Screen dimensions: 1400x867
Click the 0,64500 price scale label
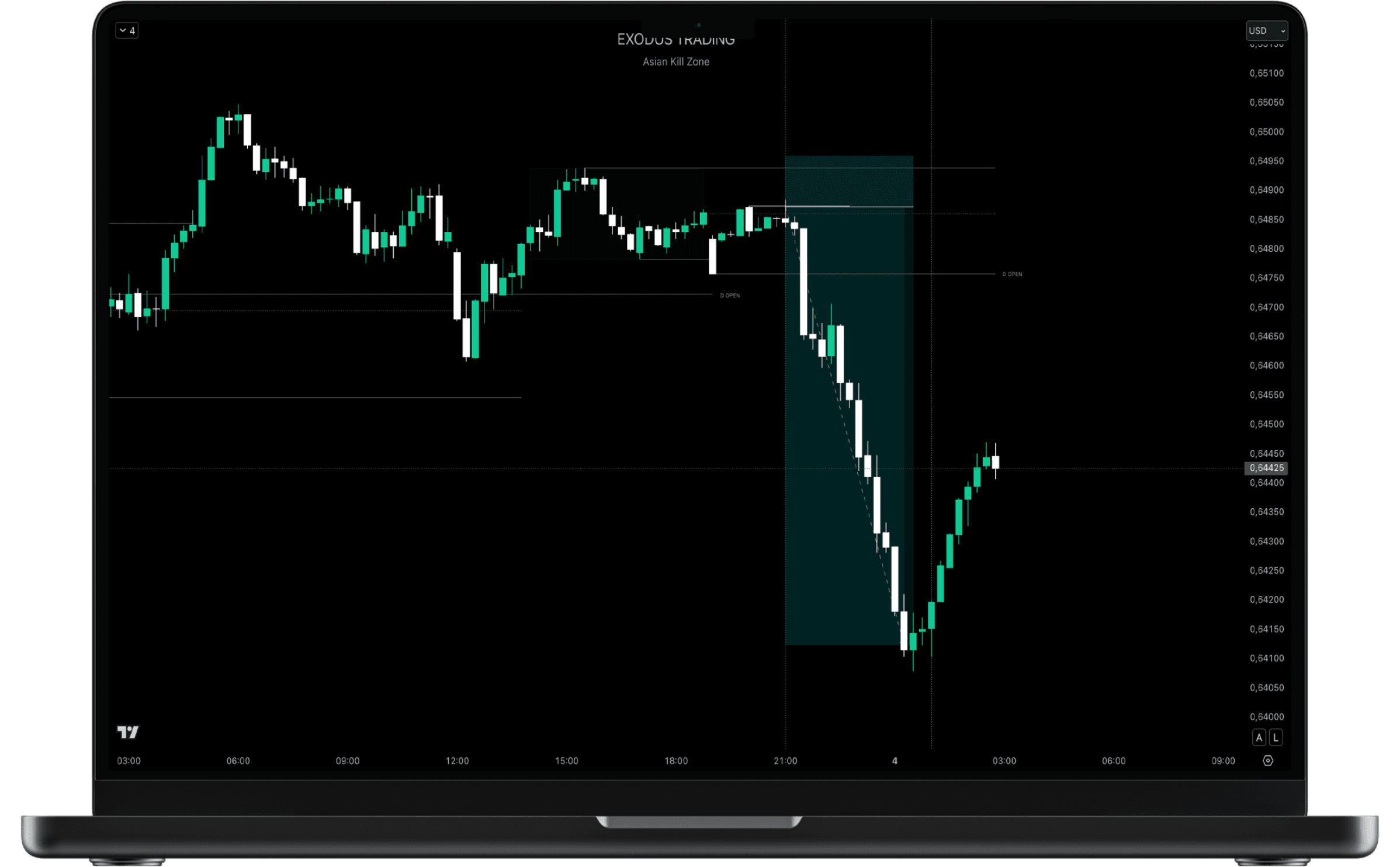(1266, 424)
